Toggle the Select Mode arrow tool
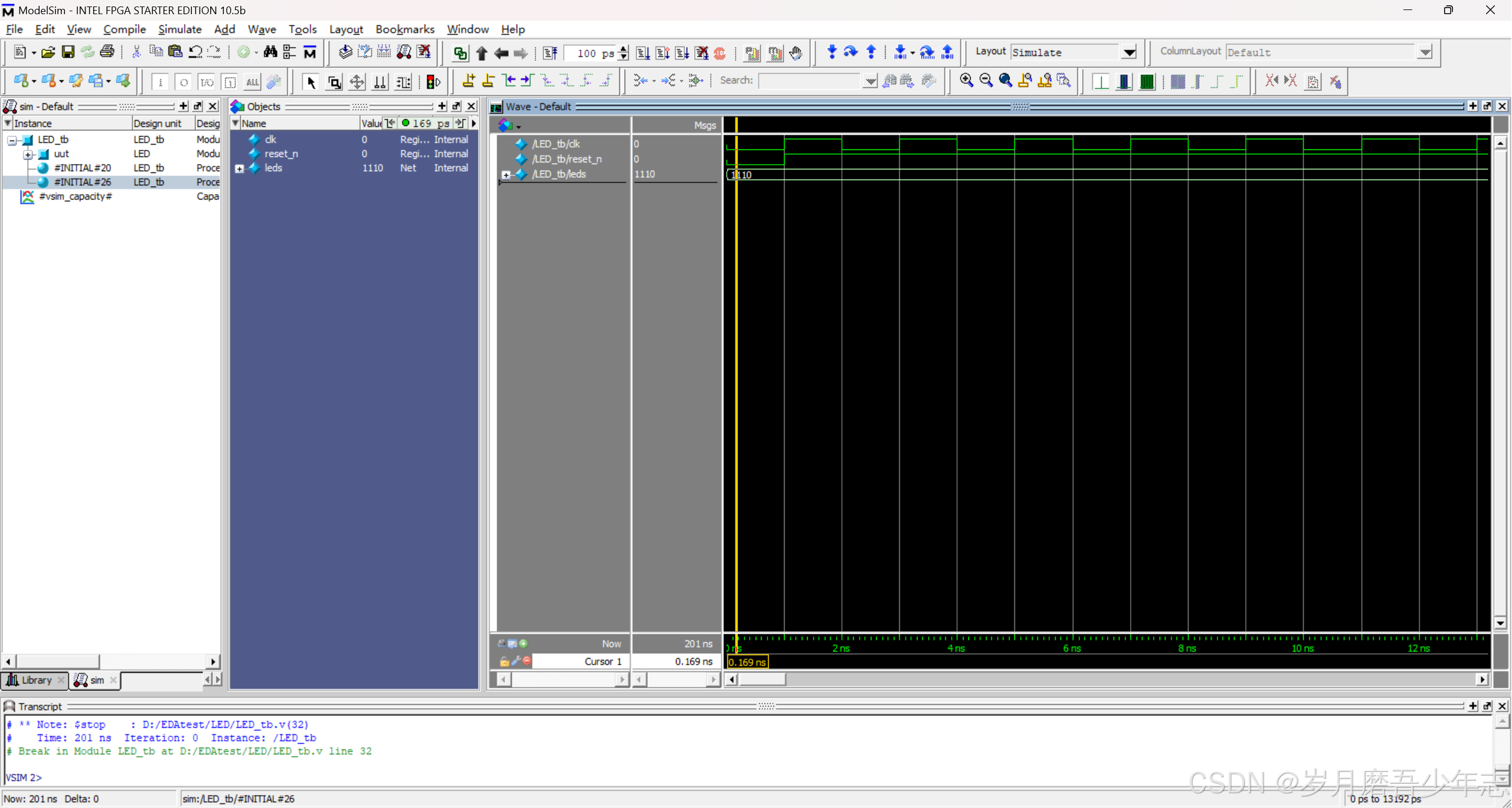1512x808 pixels. pos(311,82)
